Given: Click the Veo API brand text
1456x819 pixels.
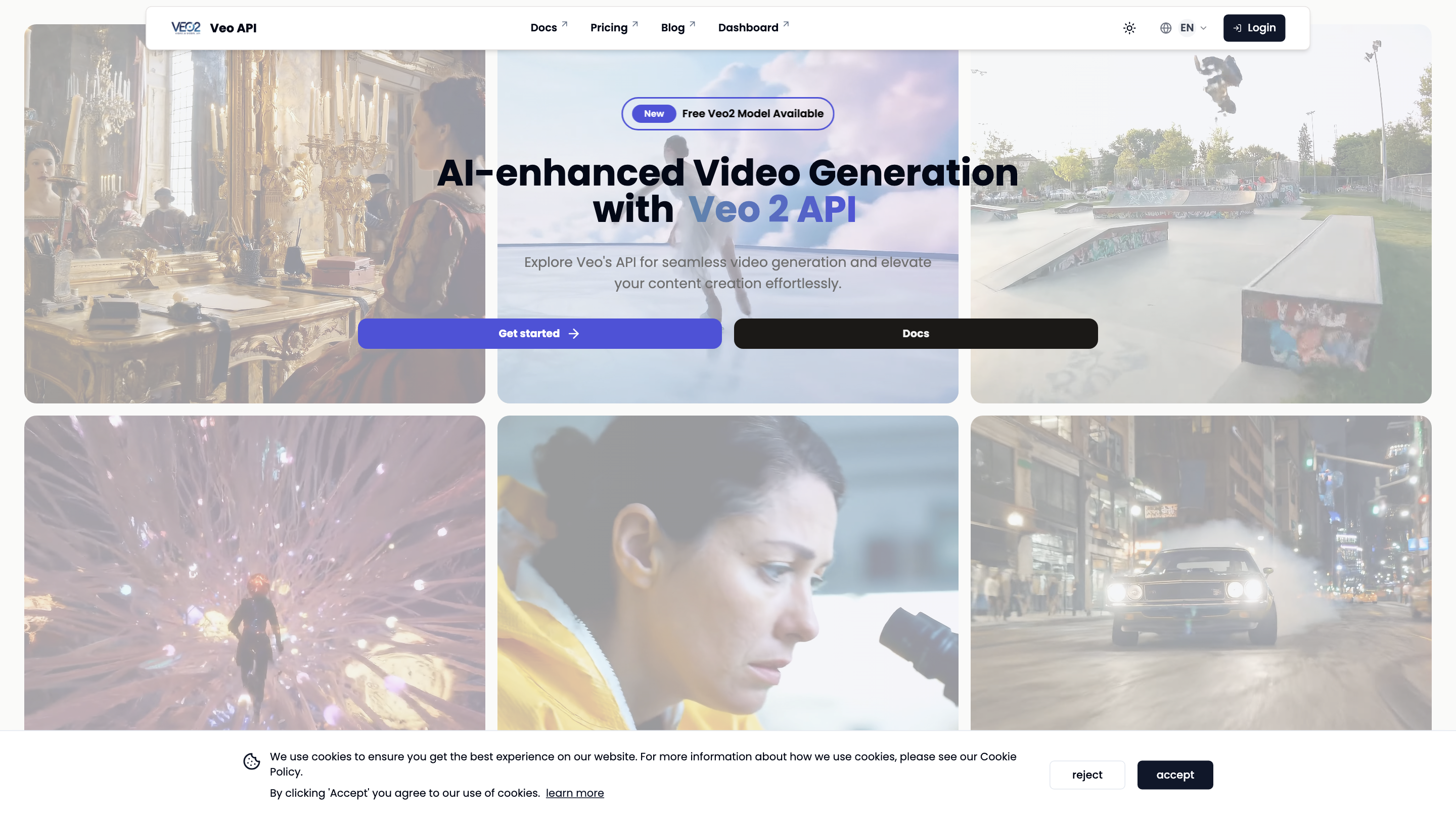Looking at the screenshot, I should (x=233, y=28).
